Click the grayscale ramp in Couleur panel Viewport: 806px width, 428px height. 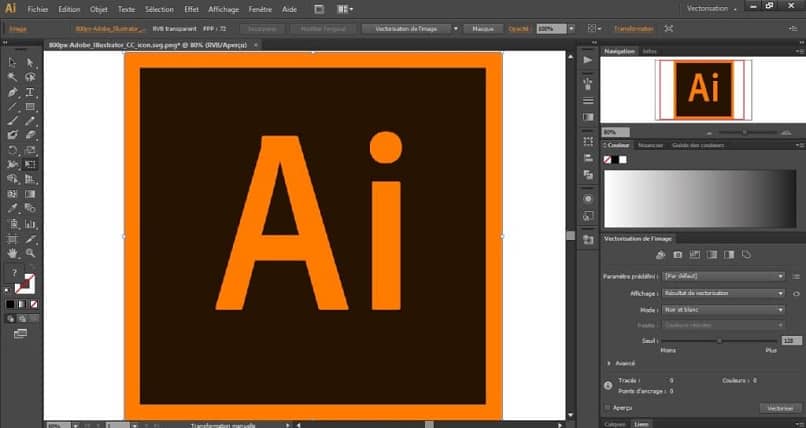click(x=700, y=198)
